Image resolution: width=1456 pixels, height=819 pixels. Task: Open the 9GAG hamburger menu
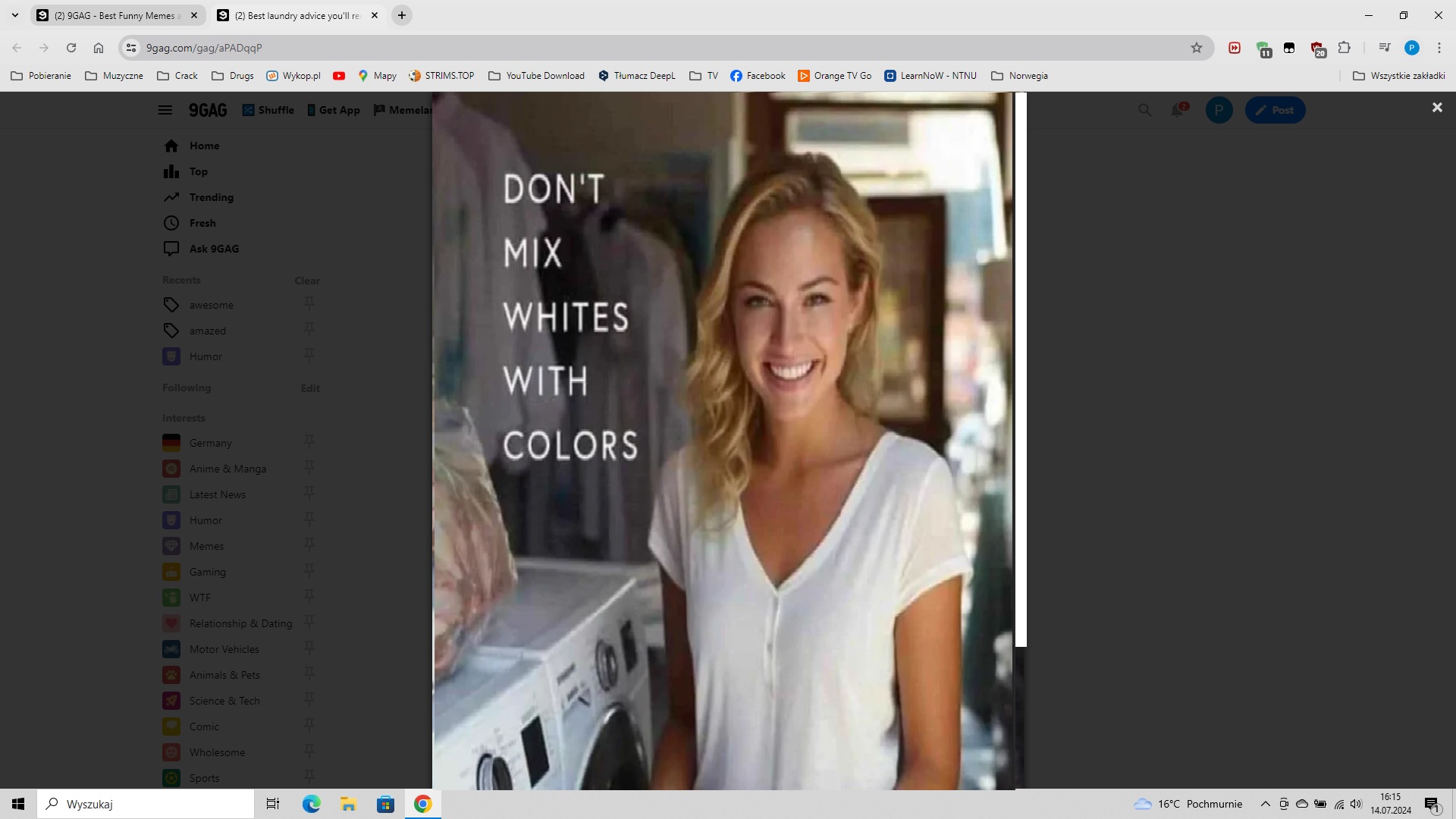click(165, 110)
